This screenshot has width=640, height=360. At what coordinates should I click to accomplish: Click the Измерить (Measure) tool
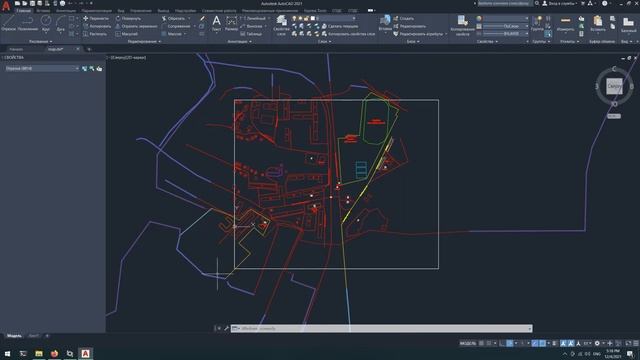[x=565, y=23]
